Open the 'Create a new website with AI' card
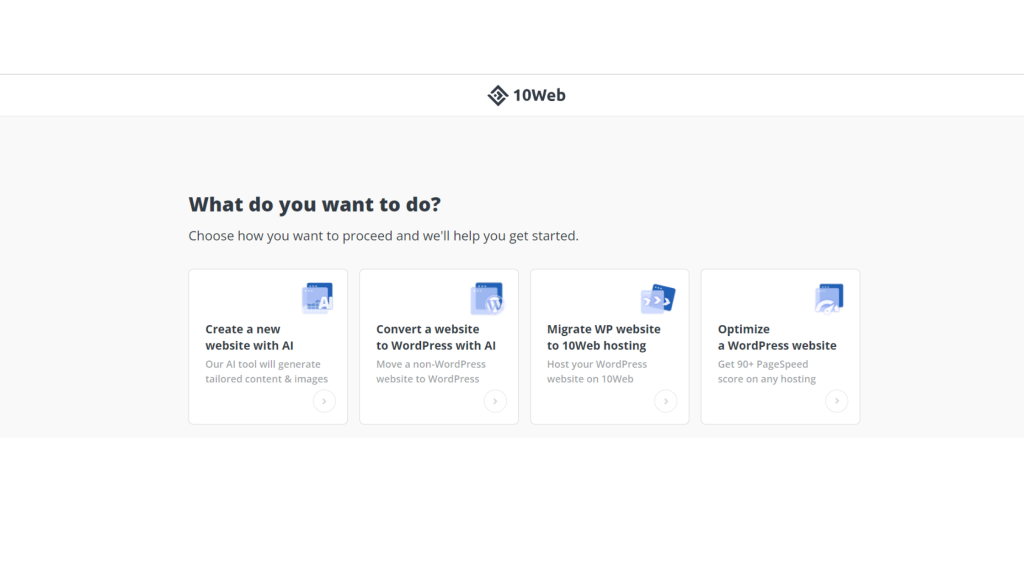Screen dimensions: 1024x576 coord(267,345)
